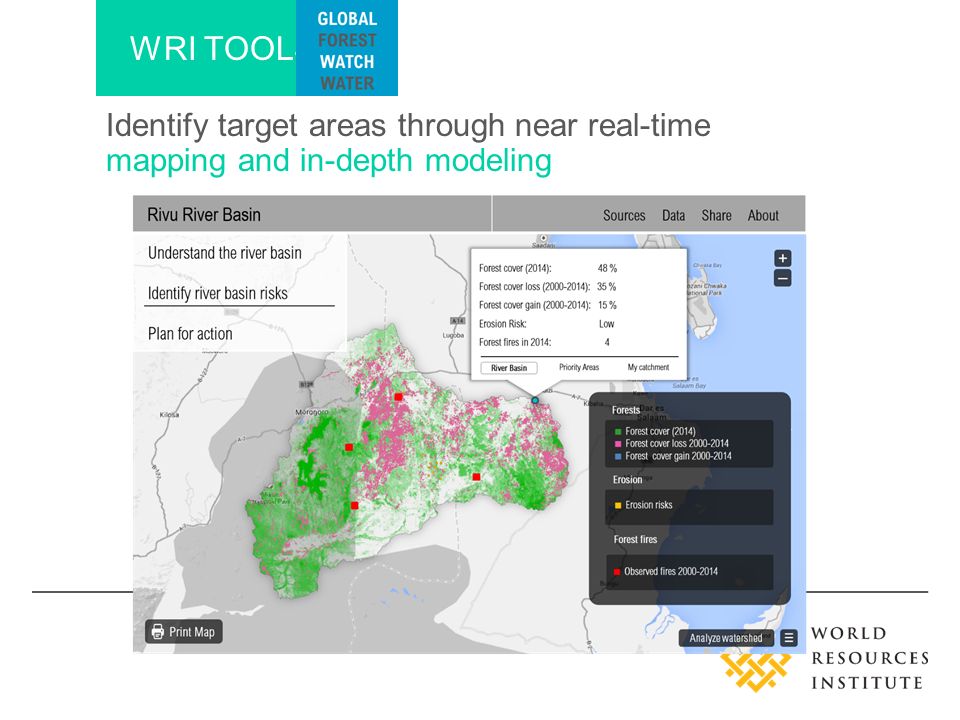This screenshot has height=720, width=960.
Task: Click the Forest cover gain 15 % row
Action: [x=548, y=305]
